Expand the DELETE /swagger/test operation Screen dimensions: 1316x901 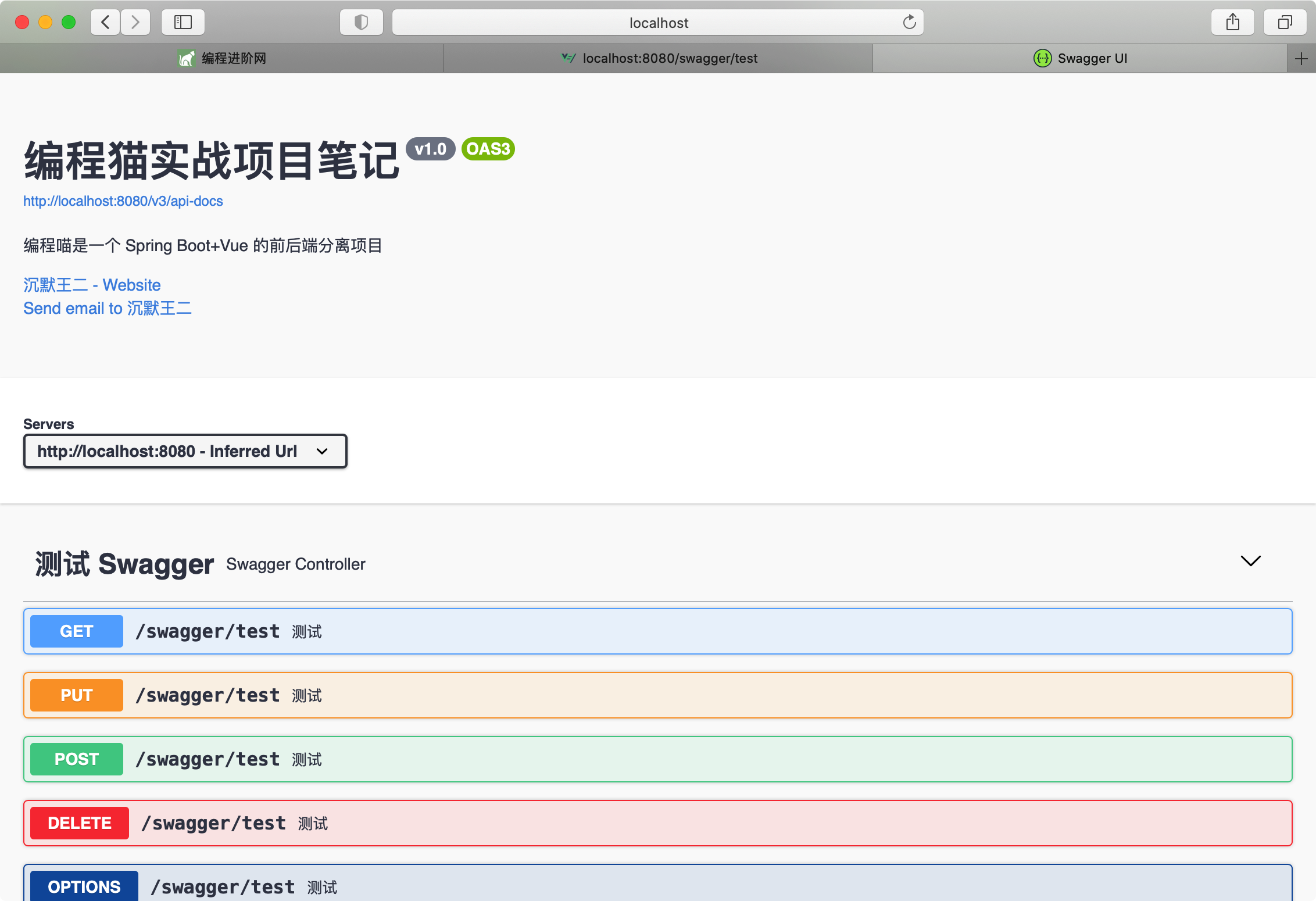point(657,823)
